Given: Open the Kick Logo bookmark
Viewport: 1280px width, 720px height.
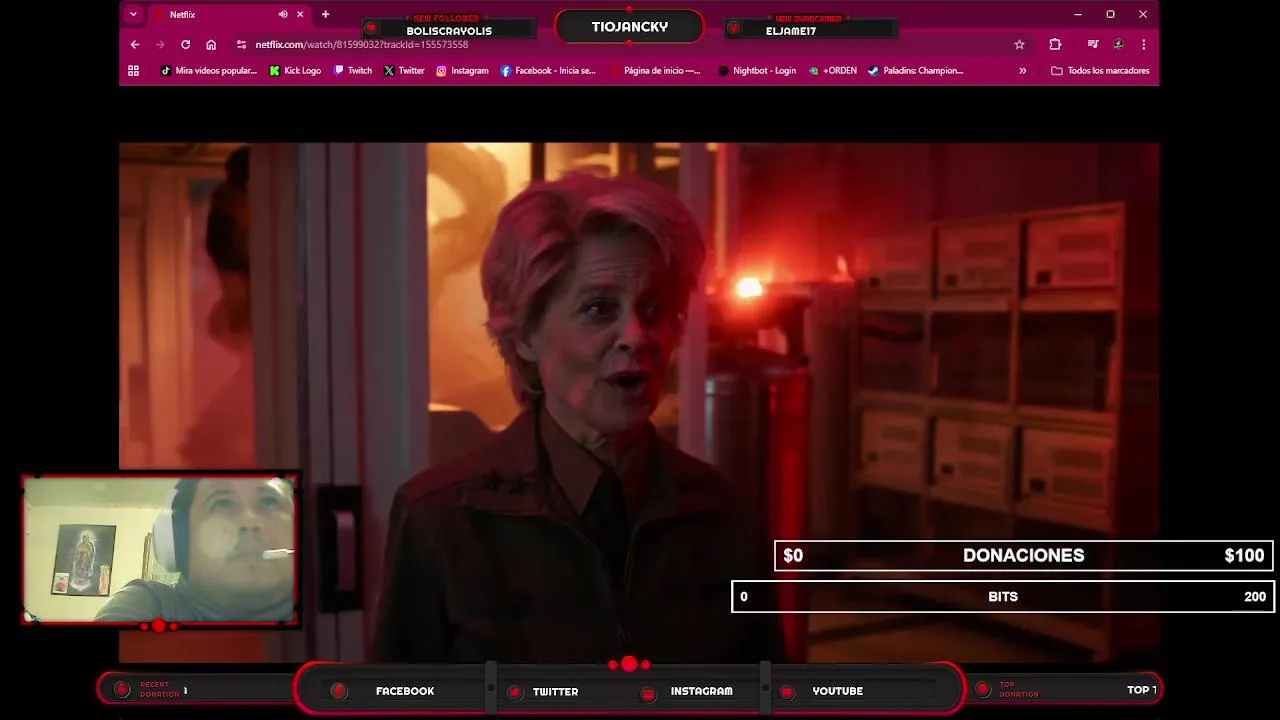Looking at the screenshot, I should click(x=295, y=71).
